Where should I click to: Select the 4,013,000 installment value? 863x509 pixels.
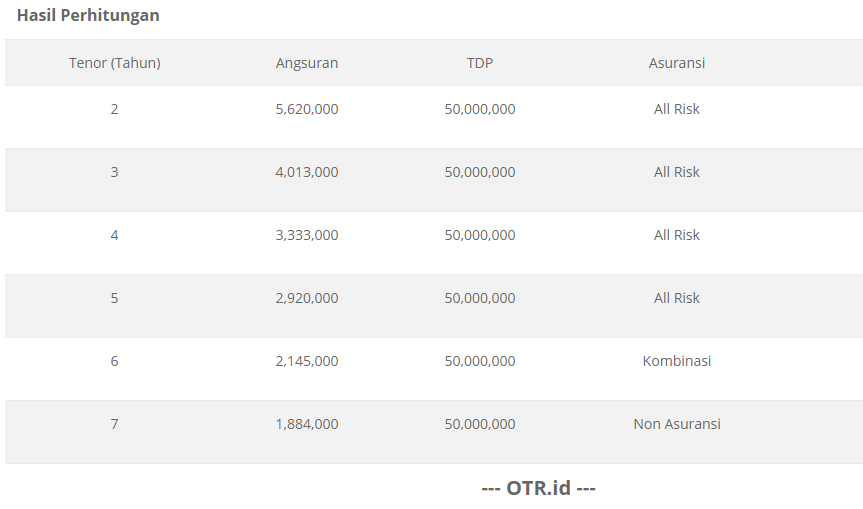[307, 172]
